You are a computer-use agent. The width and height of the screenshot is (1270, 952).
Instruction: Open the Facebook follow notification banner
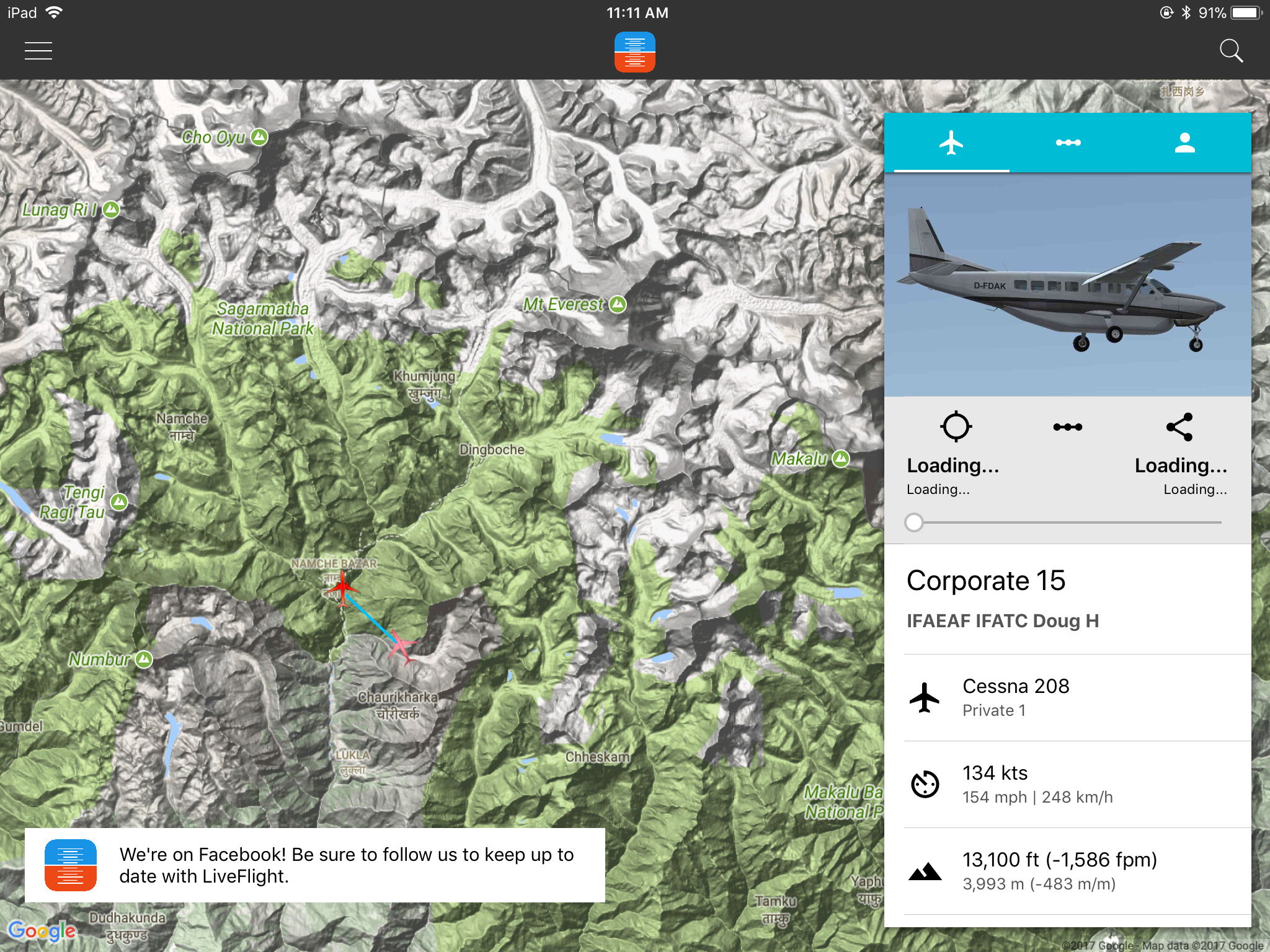point(315,865)
